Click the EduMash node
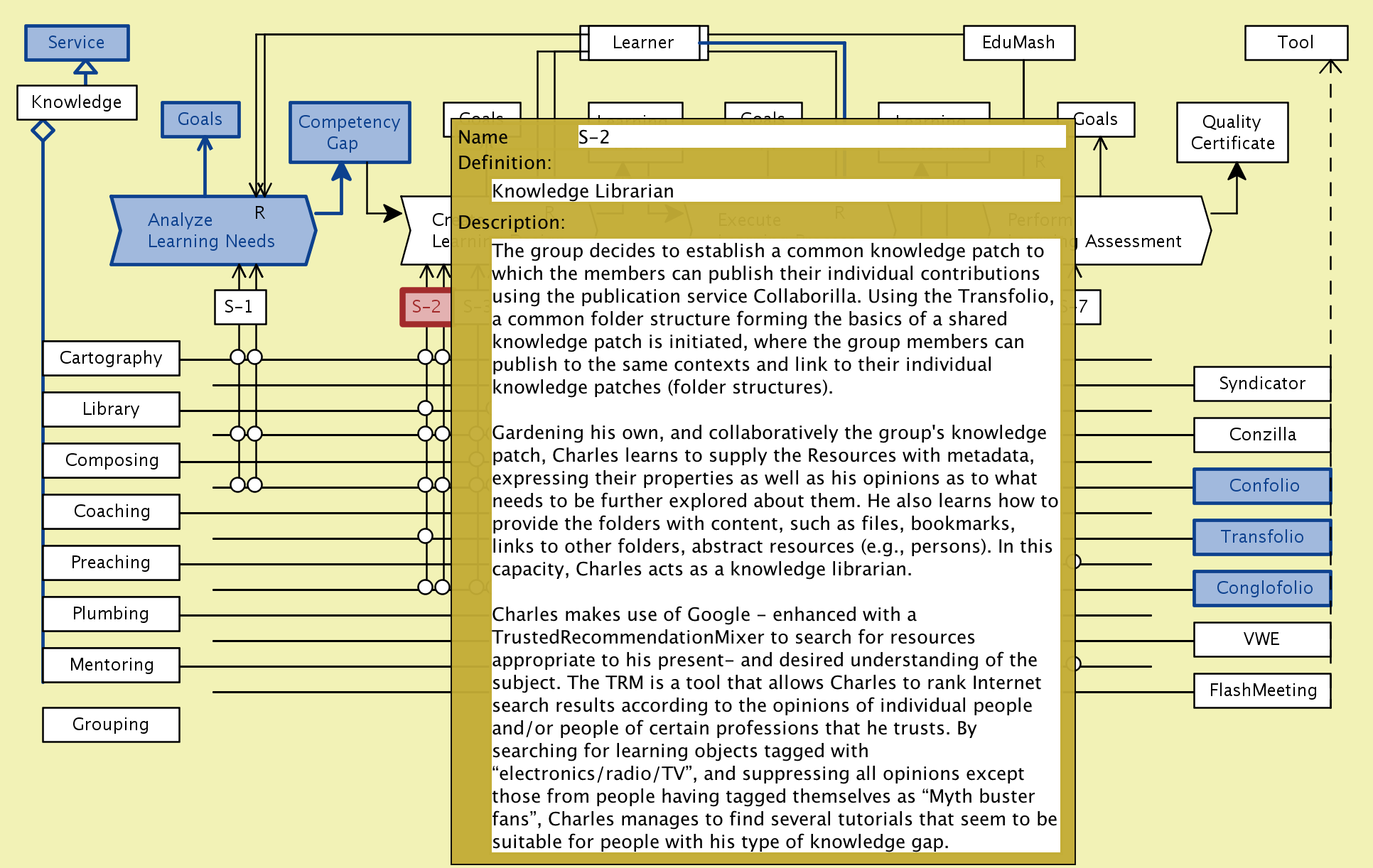The image size is (1373, 868). (x=1018, y=43)
